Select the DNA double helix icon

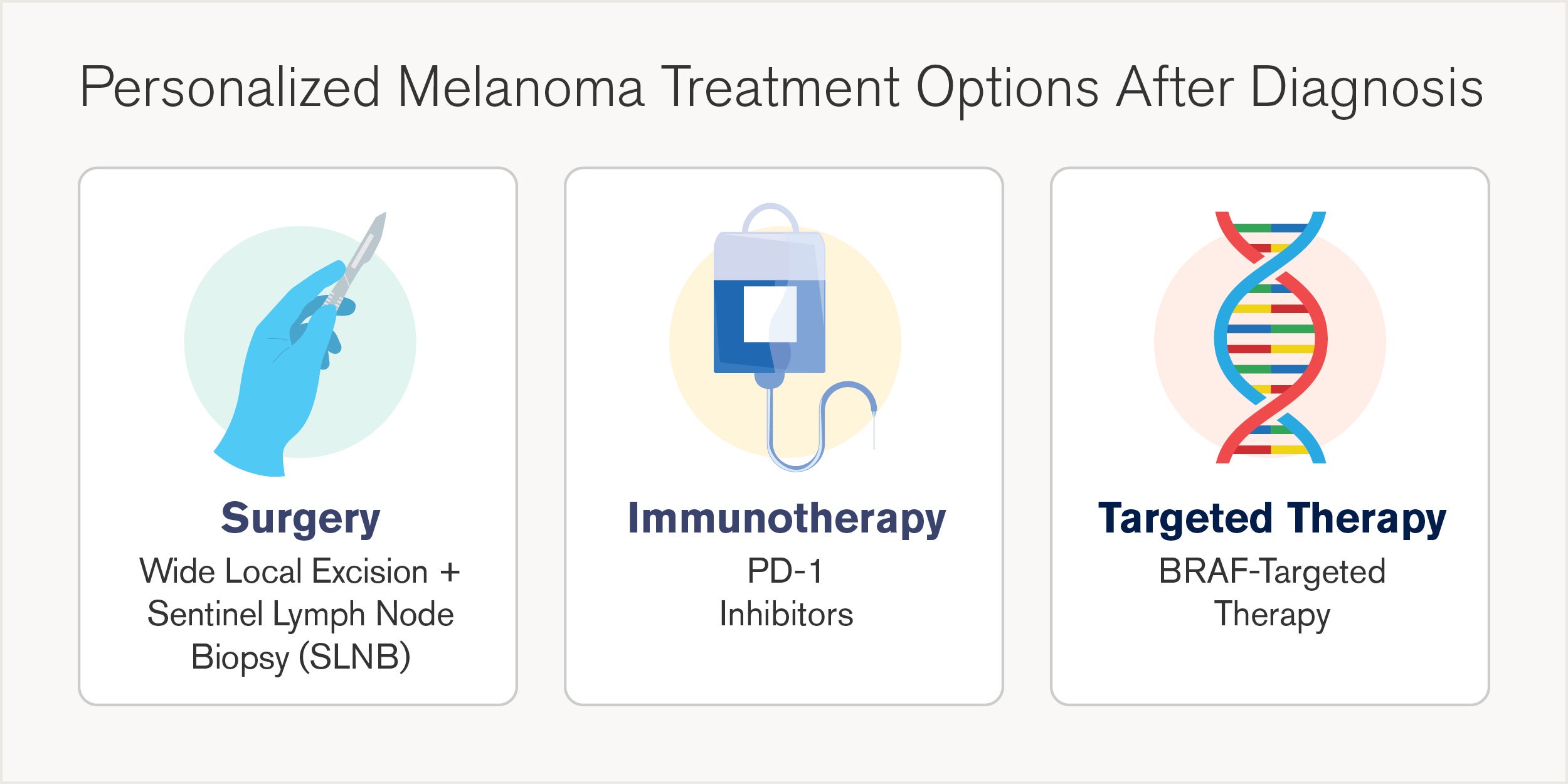[x=1271, y=337]
